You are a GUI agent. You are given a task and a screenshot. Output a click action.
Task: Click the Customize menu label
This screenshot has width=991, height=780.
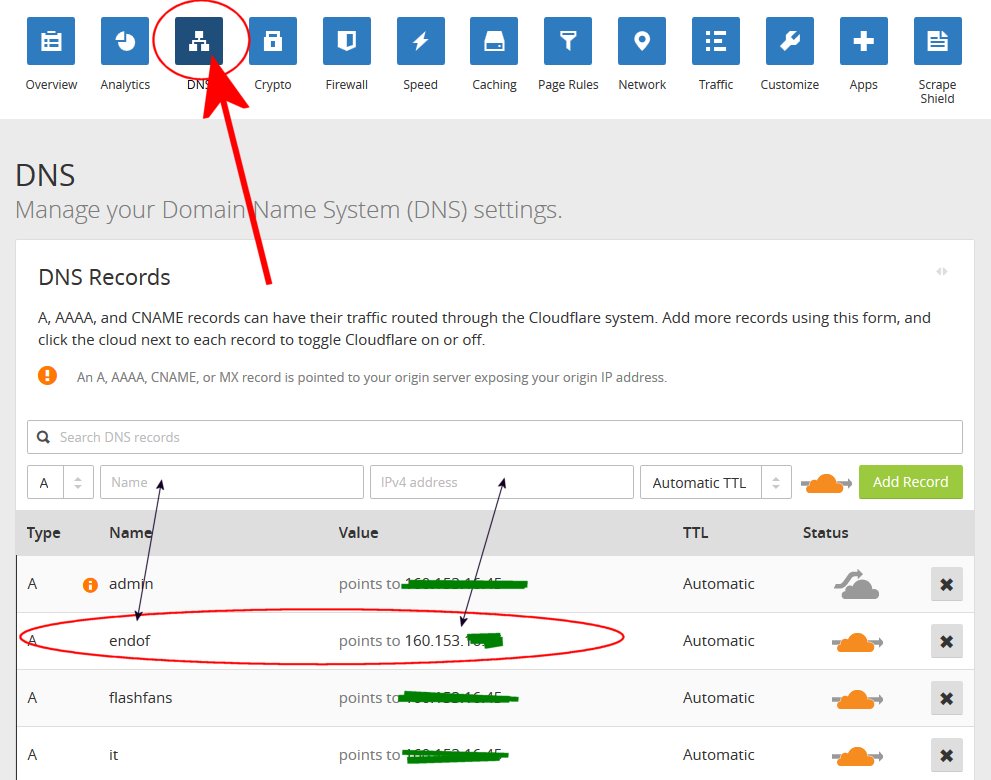point(789,85)
